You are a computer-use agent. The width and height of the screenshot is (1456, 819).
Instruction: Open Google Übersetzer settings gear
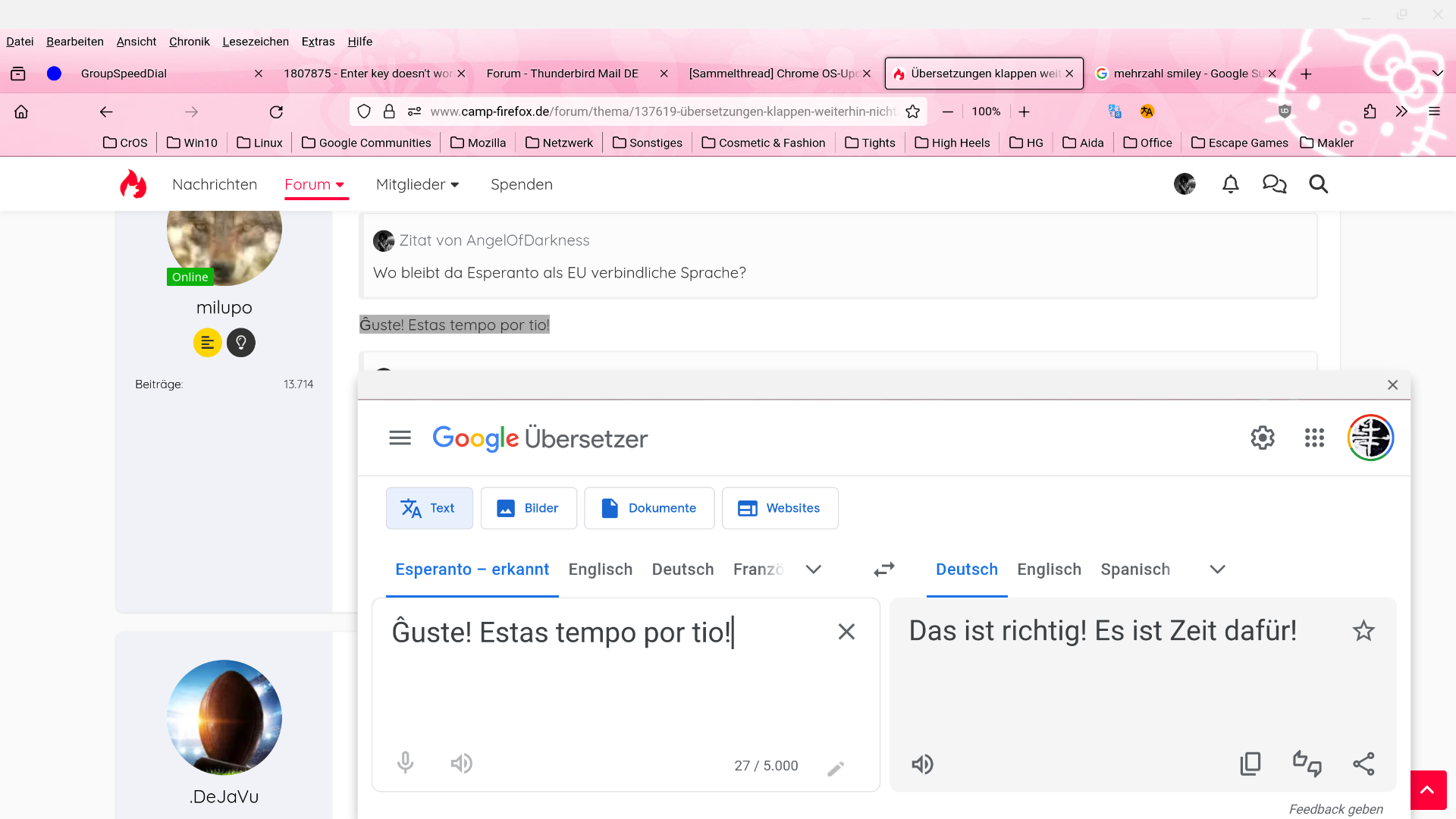pos(1263,438)
